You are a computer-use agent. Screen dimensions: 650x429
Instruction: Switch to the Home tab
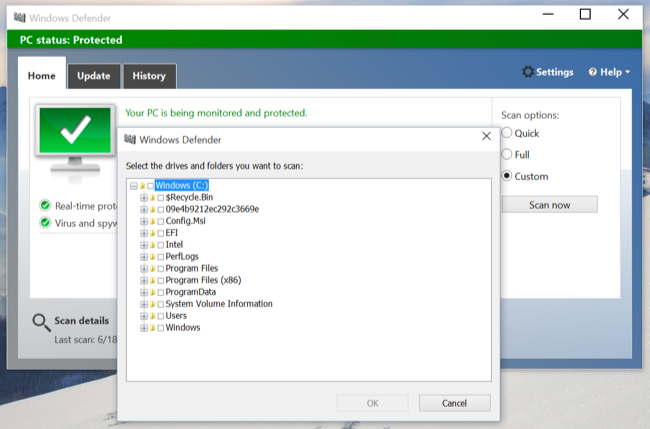41,73
